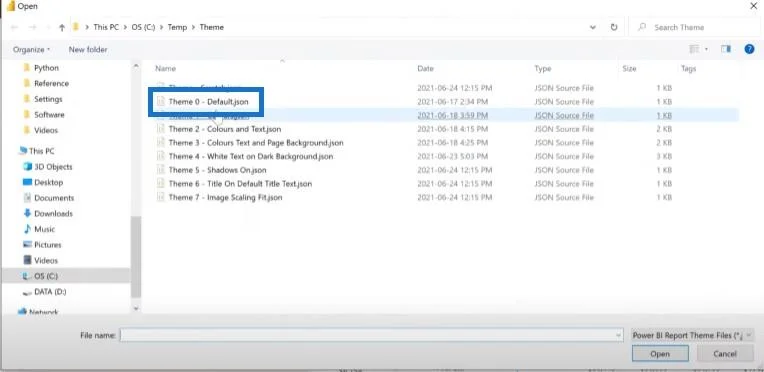Click date 2021-06-23 5:03 PM cell

(x=453, y=157)
